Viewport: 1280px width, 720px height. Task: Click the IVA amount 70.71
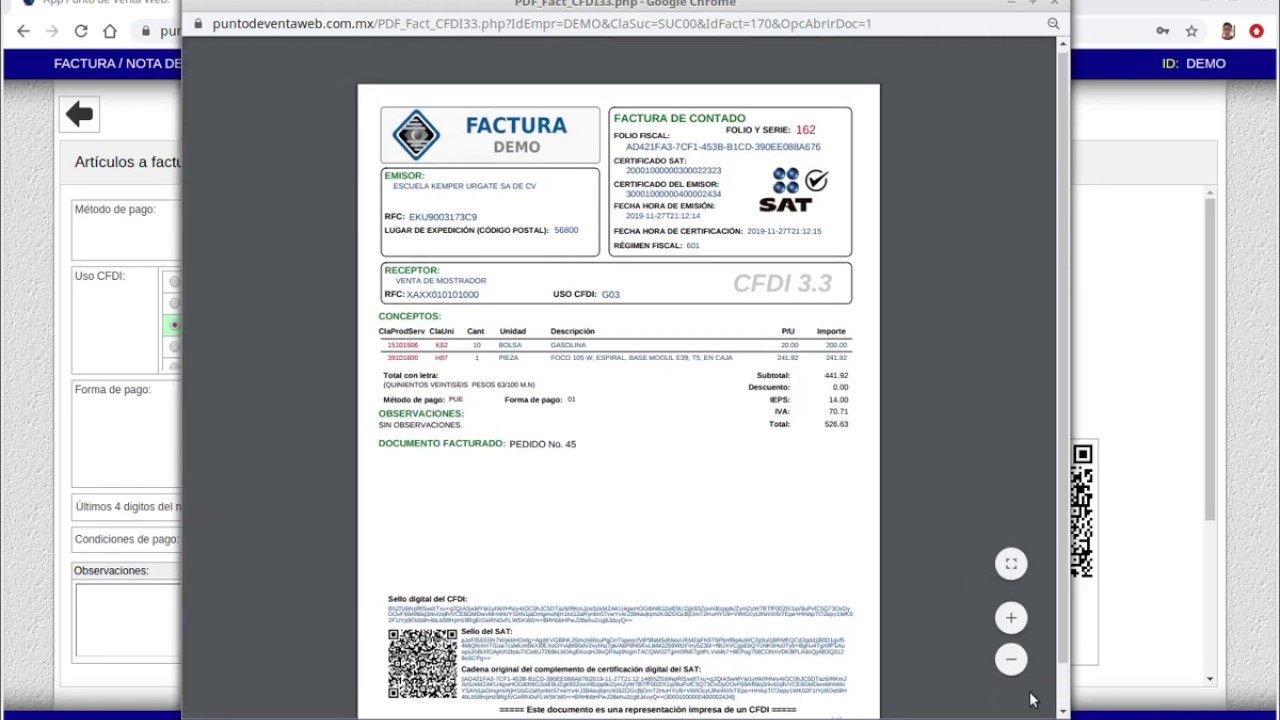pyautogui.click(x=838, y=411)
